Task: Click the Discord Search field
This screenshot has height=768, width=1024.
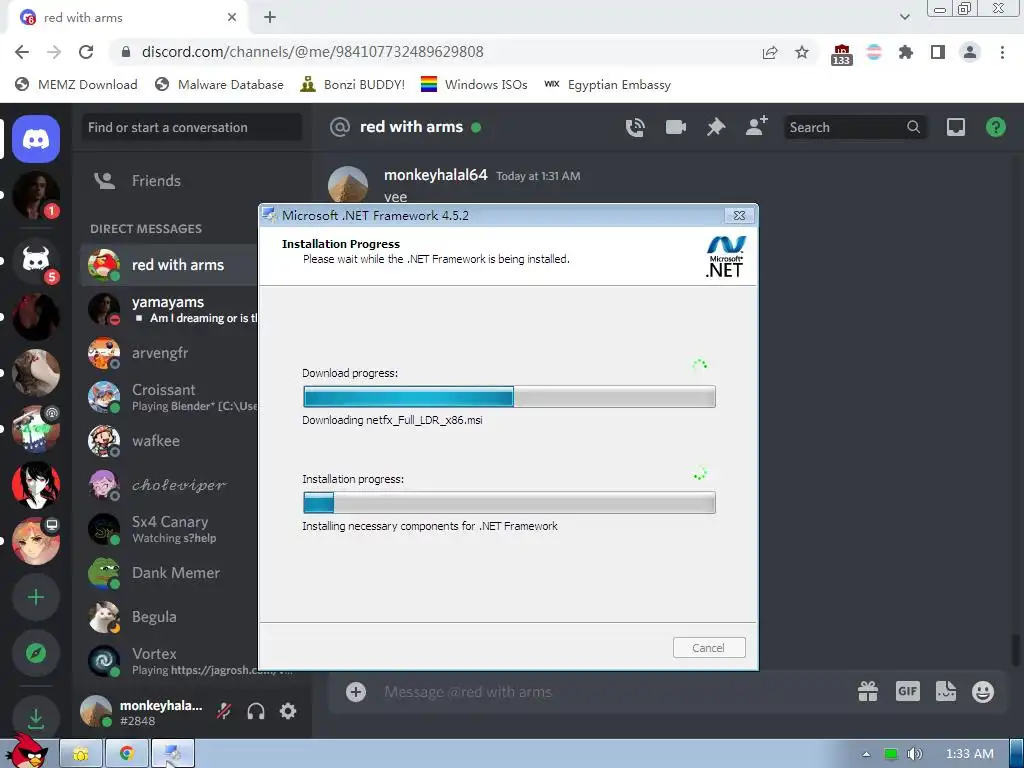Action: 854,127
